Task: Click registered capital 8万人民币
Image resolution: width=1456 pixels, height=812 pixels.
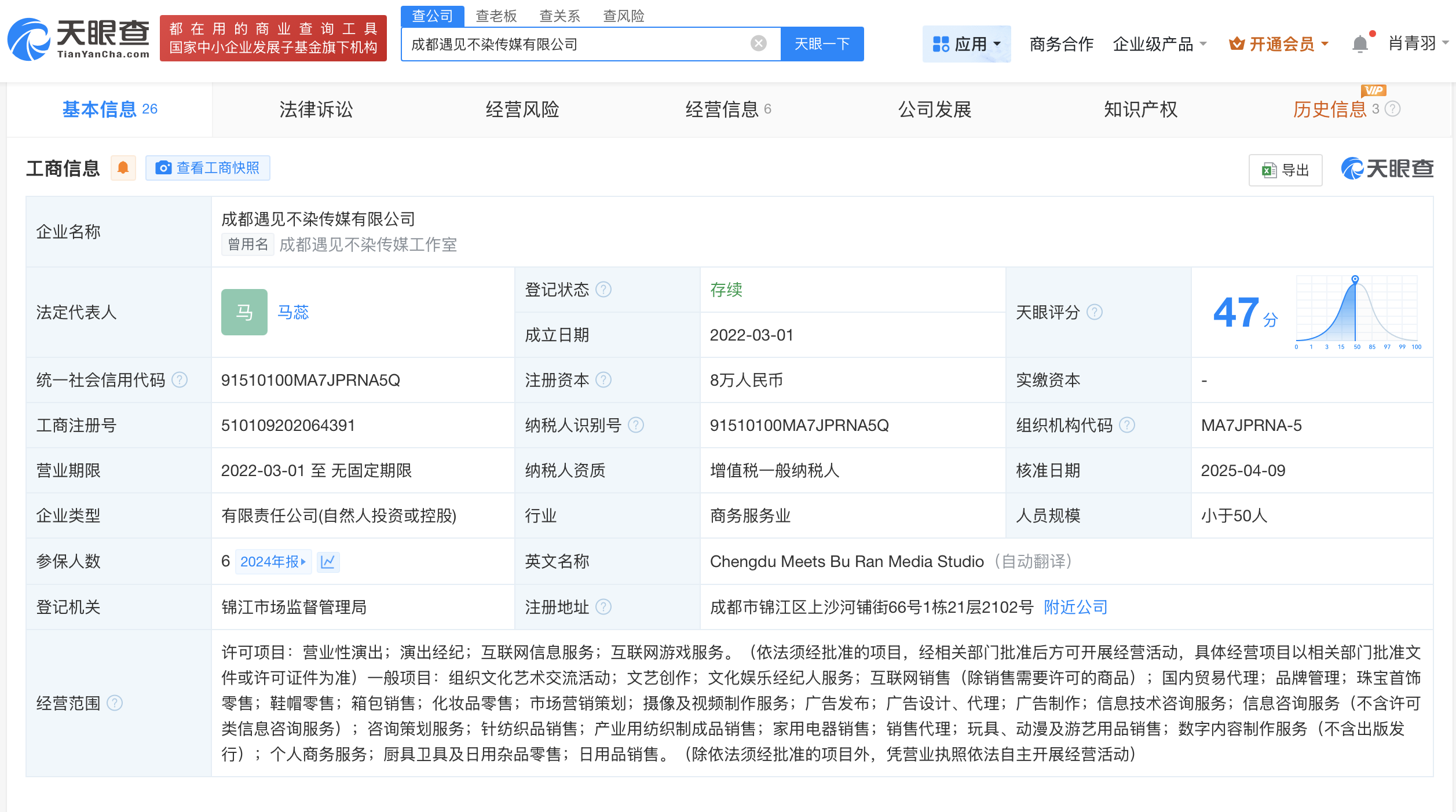Action: pyautogui.click(x=747, y=380)
